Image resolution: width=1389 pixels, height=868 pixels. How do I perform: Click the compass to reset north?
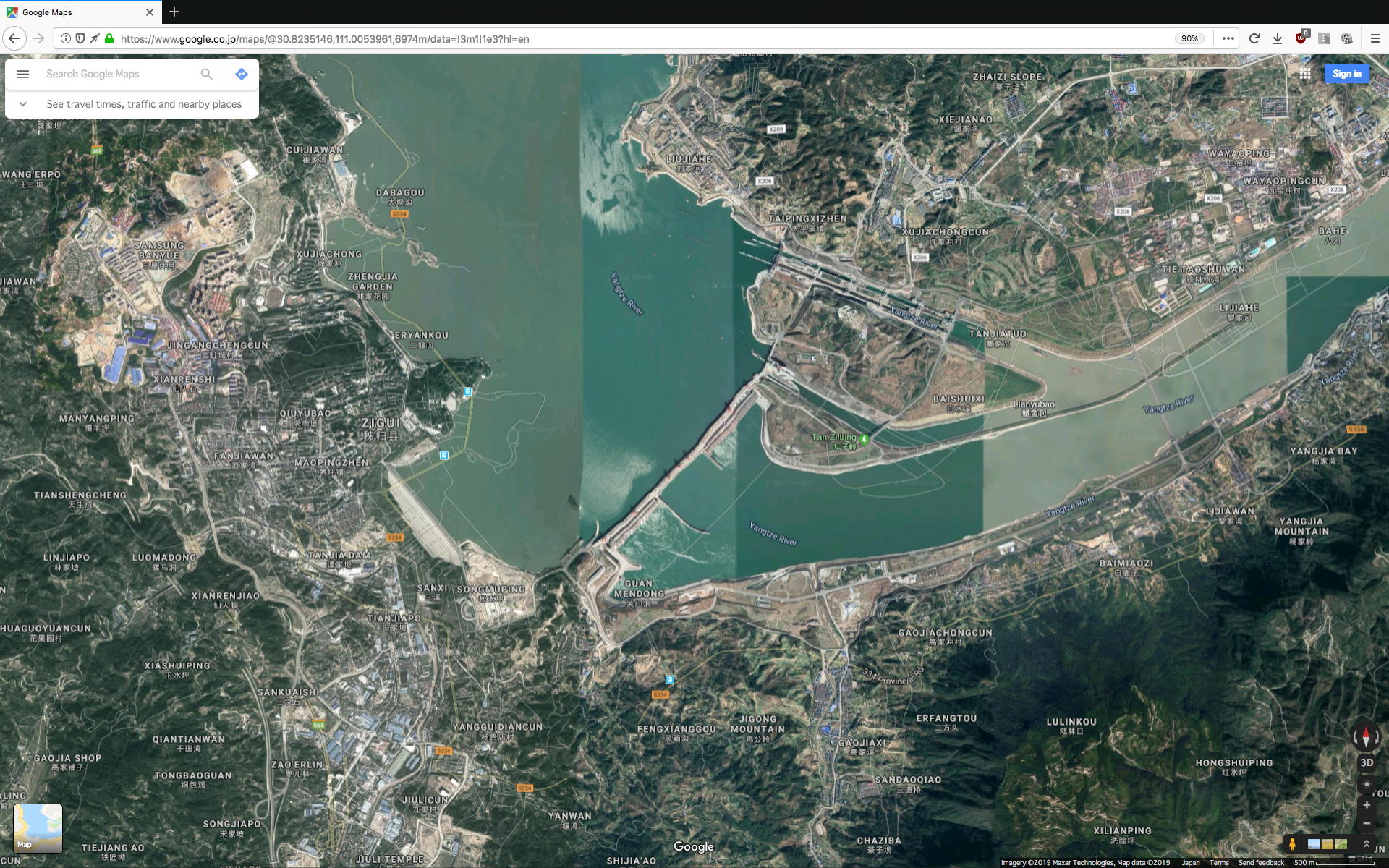[x=1366, y=737]
